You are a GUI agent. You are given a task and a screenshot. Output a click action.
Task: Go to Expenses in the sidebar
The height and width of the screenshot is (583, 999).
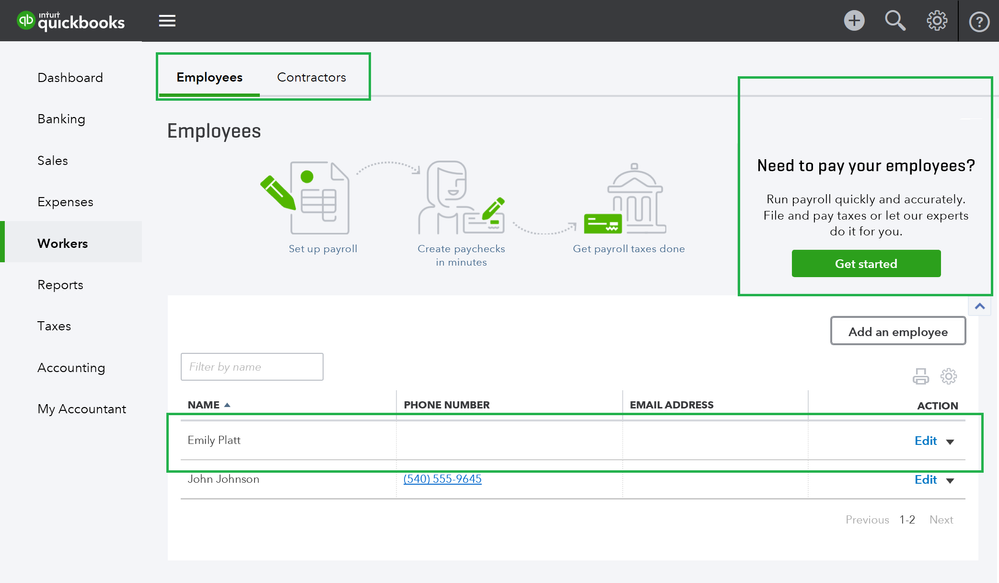pos(65,202)
